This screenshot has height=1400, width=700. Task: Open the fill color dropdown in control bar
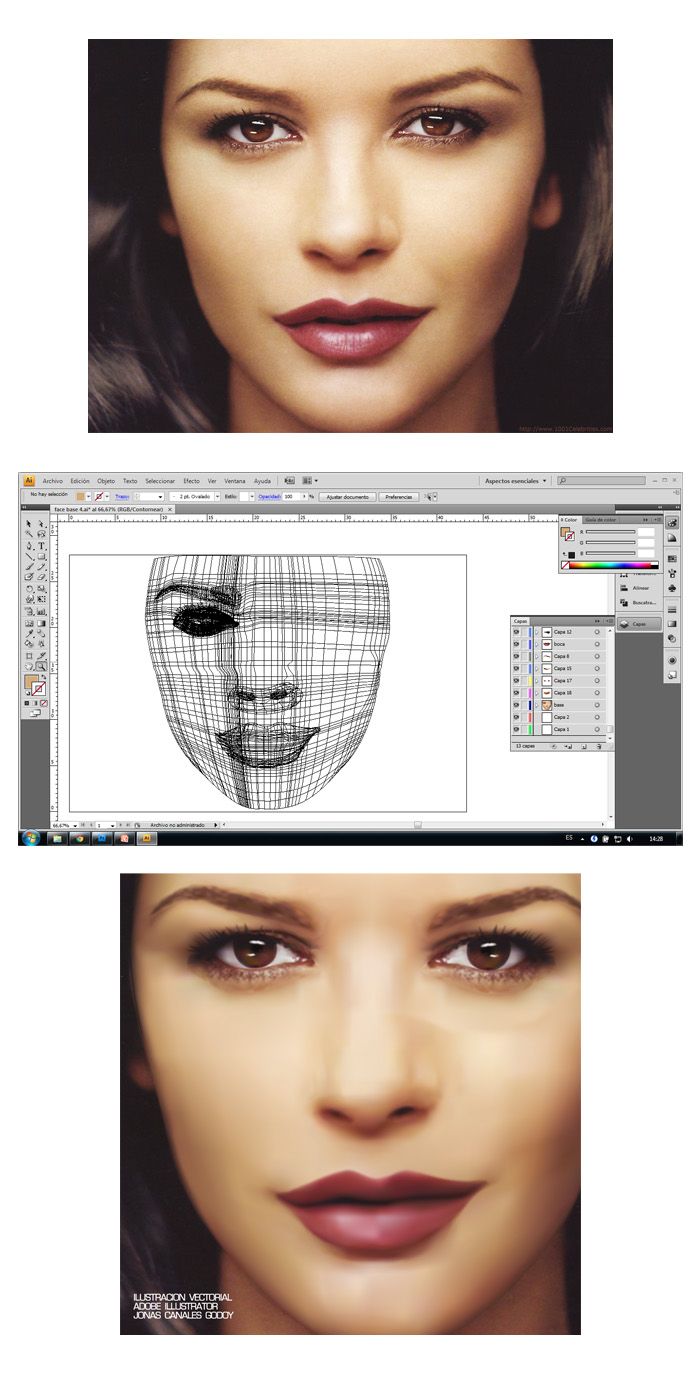click(89, 496)
